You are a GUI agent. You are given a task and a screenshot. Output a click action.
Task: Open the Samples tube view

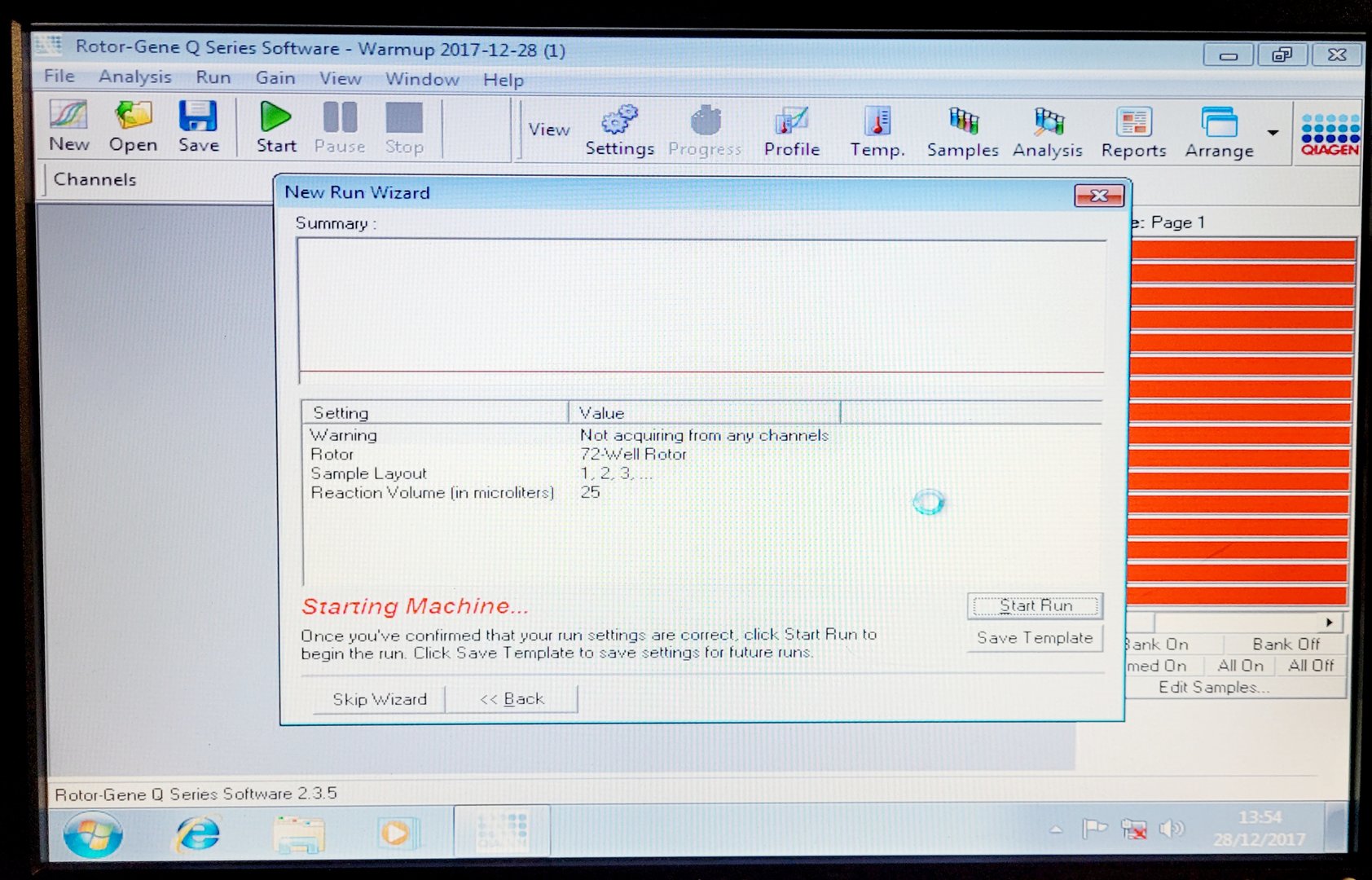coord(963,132)
